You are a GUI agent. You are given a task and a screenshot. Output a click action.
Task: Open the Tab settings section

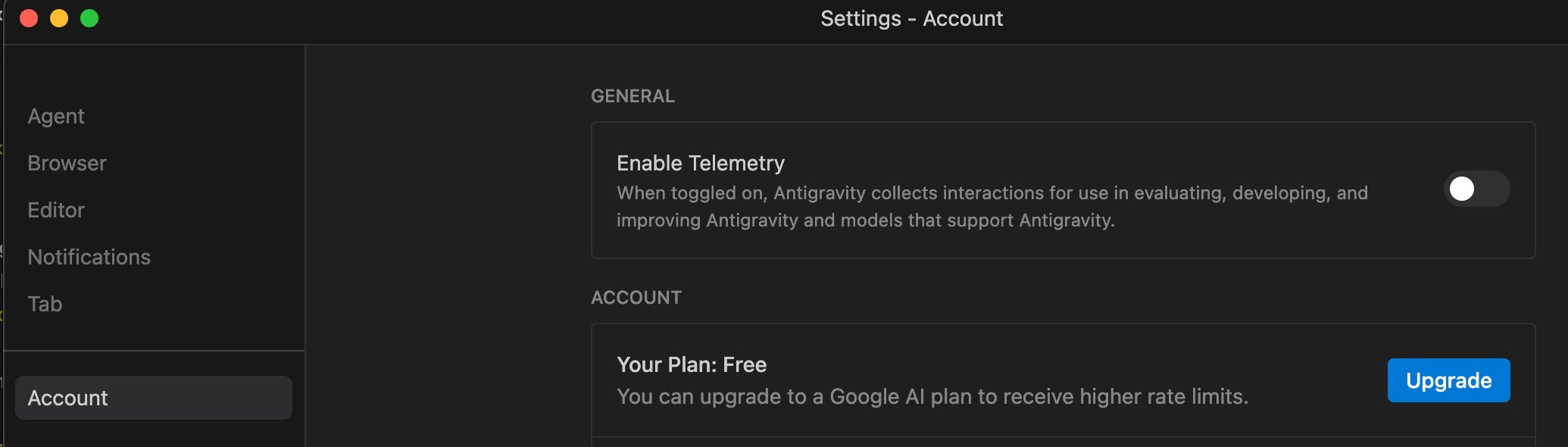(x=45, y=304)
